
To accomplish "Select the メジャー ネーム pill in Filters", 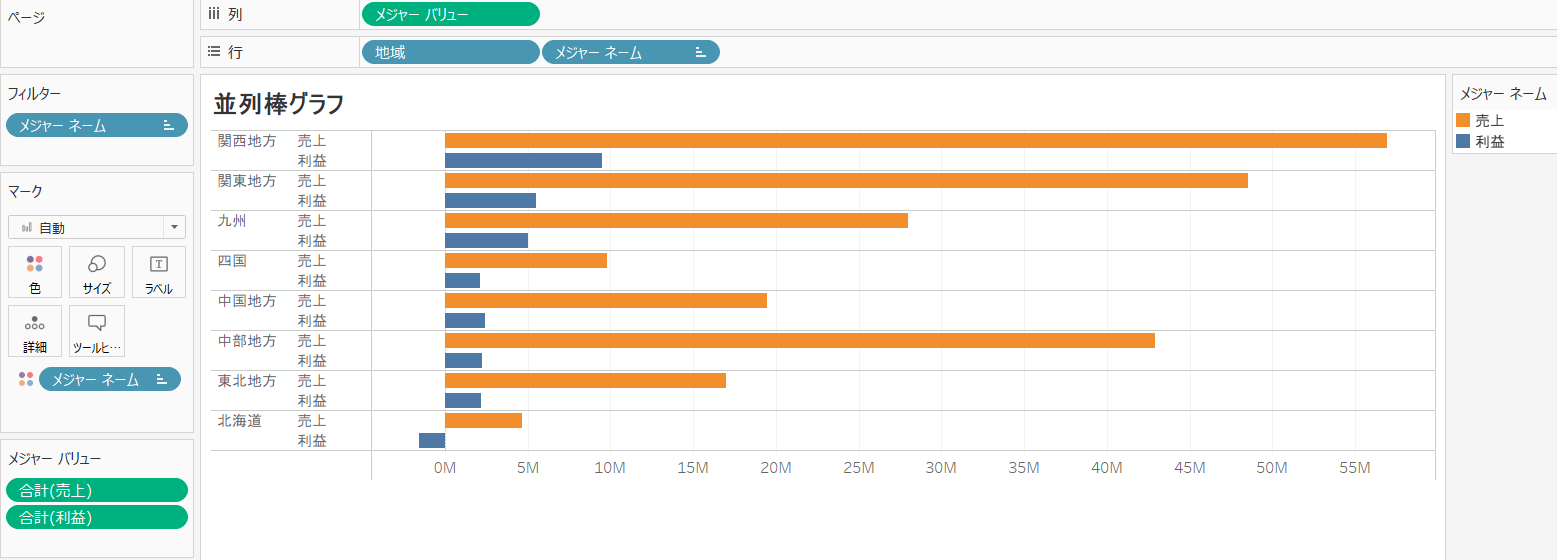I will point(97,125).
